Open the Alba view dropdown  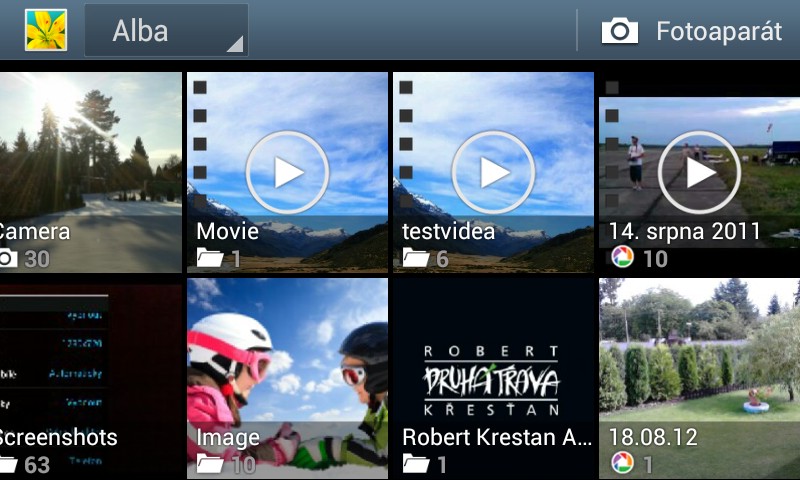click(166, 31)
